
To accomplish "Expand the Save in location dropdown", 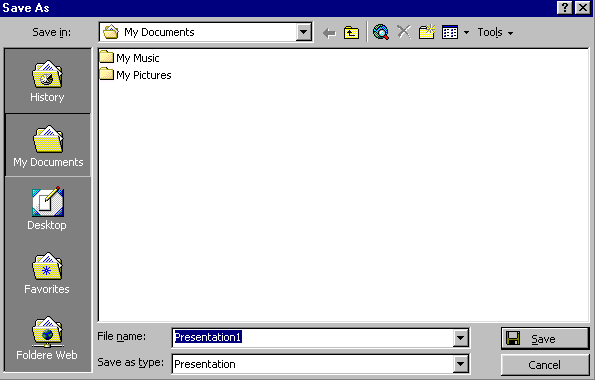I will click(304, 32).
